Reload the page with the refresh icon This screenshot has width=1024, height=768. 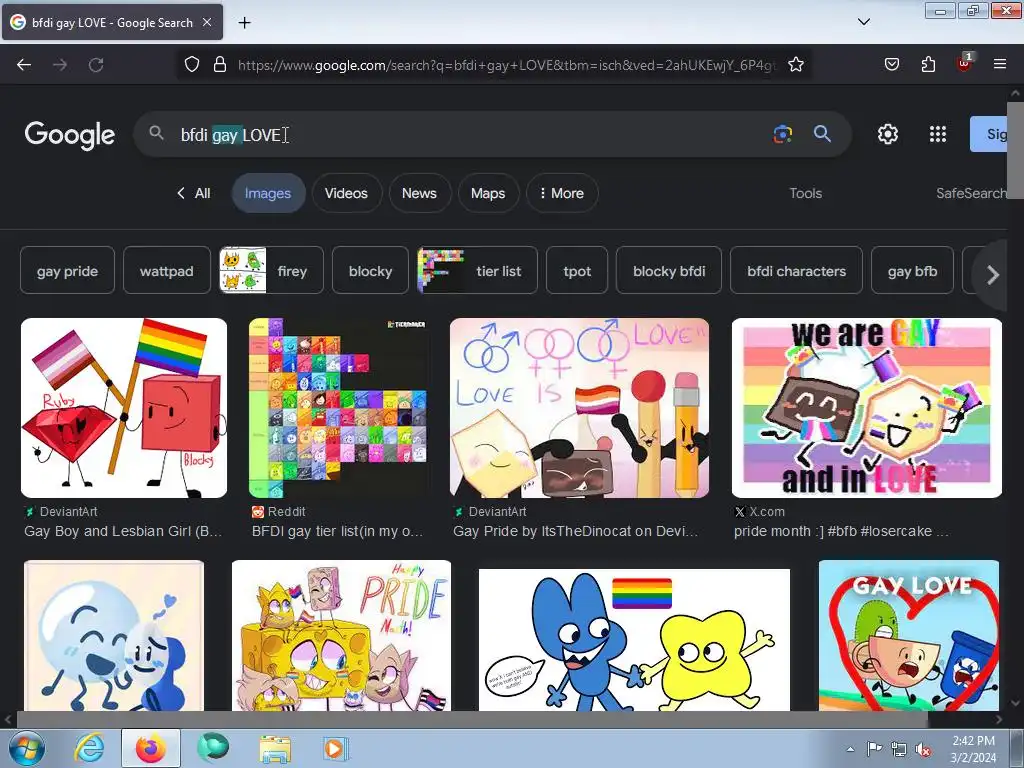coord(96,65)
